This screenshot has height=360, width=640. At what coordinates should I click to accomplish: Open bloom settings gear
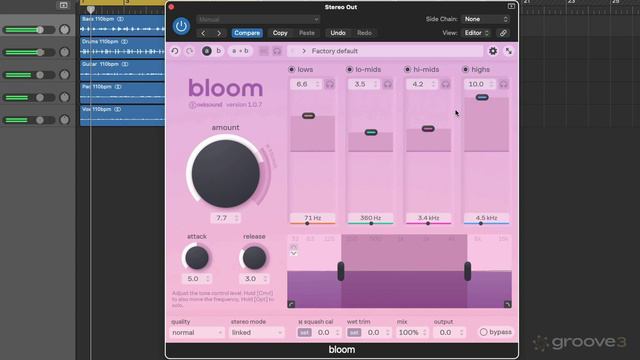click(x=493, y=51)
